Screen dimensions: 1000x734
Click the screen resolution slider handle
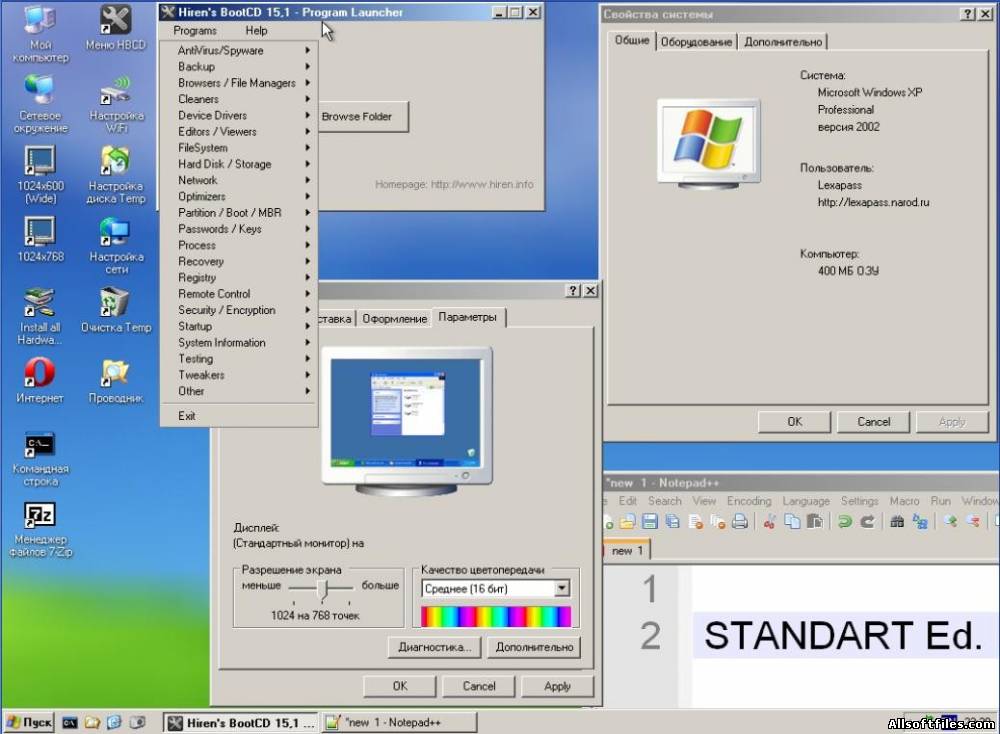point(323,588)
